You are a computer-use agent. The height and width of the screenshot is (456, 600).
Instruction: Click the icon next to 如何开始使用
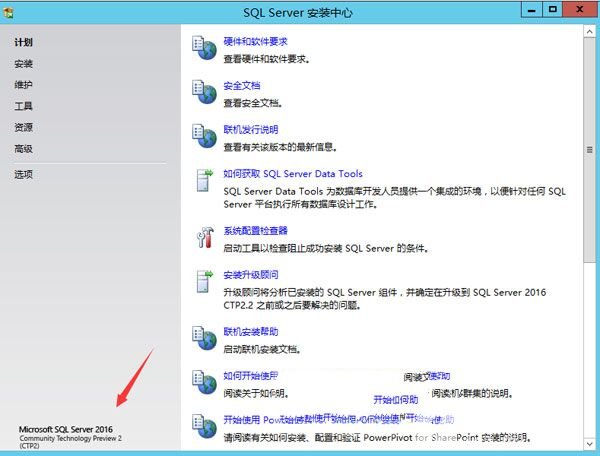point(203,383)
